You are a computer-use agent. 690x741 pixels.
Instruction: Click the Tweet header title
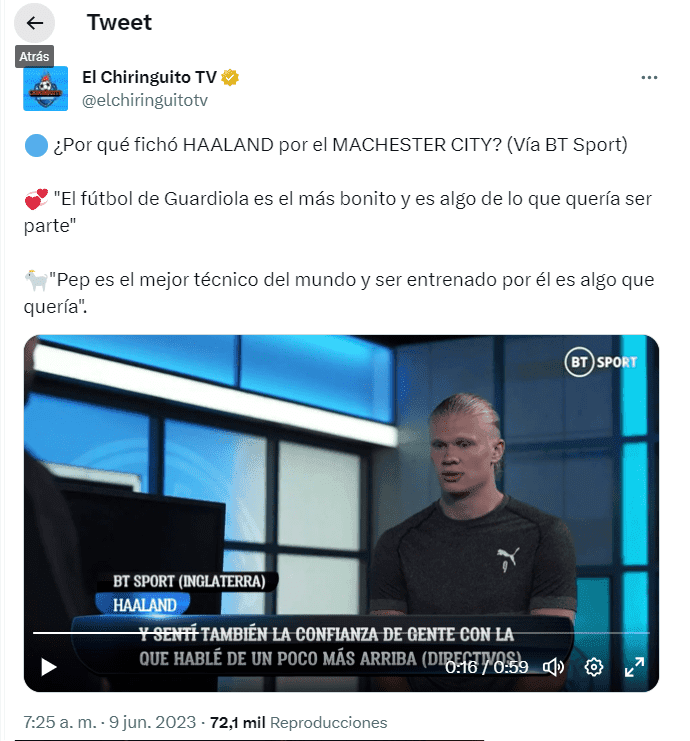point(120,22)
